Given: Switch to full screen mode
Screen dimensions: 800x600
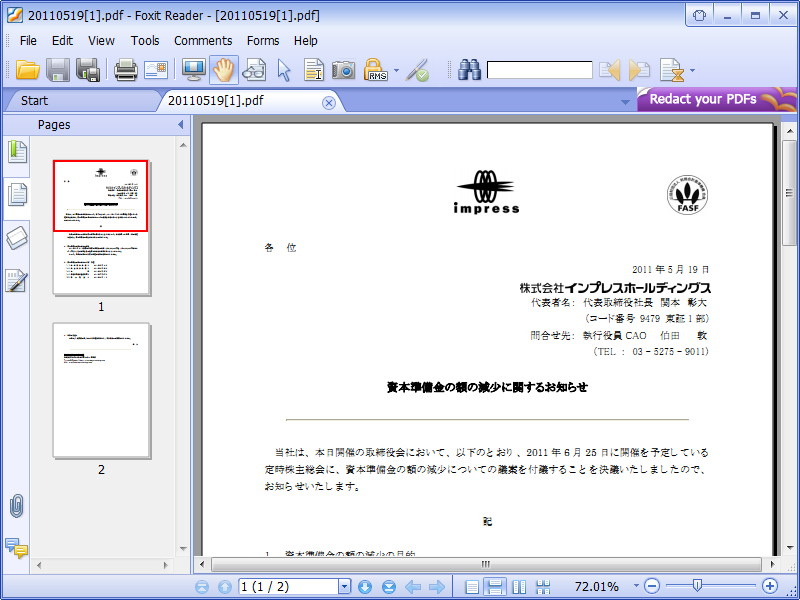Looking at the screenshot, I should [190, 70].
